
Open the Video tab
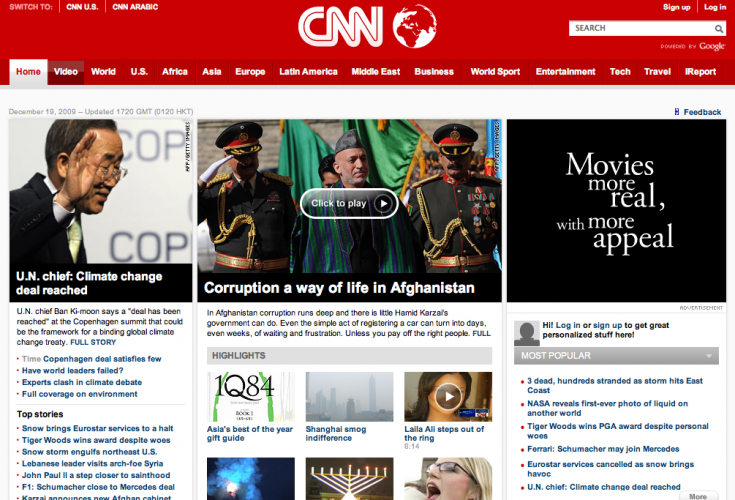click(66, 72)
